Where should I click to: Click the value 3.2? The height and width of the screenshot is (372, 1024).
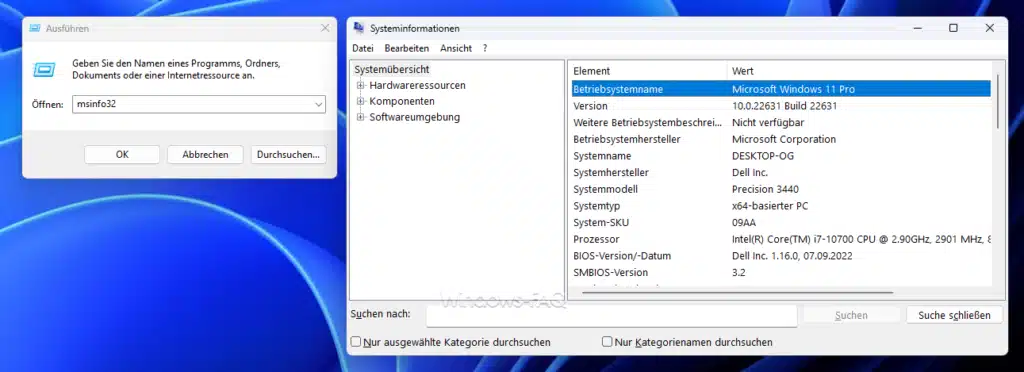[739, 273]
